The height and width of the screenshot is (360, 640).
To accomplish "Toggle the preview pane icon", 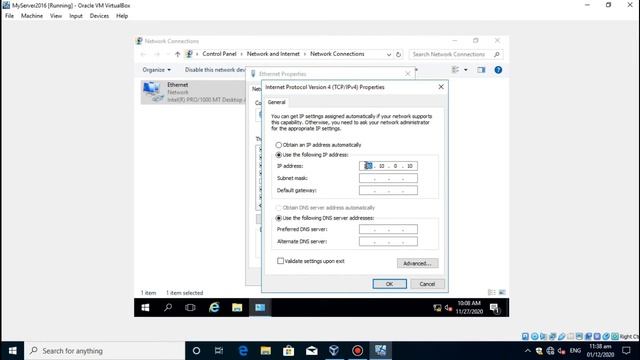I will click(x=481, y=70).
